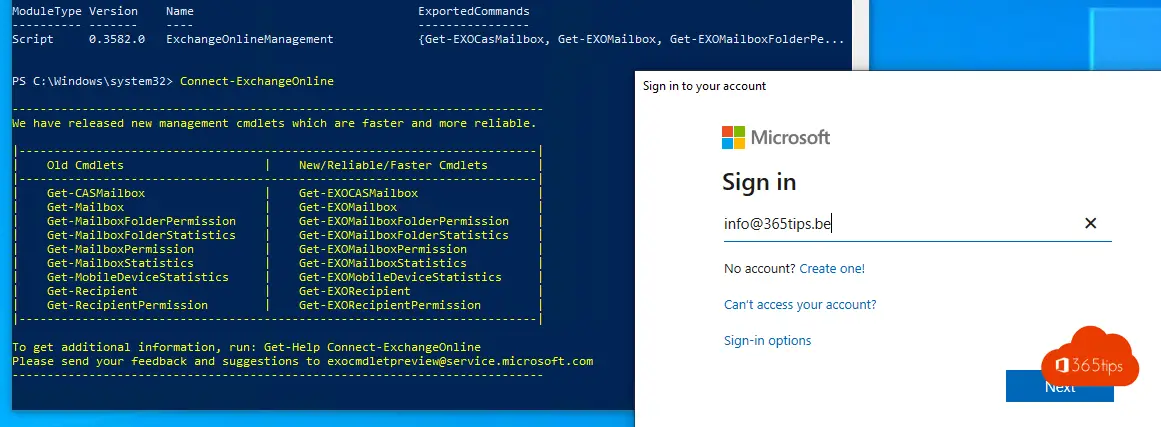This screenshot has width=1161, height=427.
Task: Click 'Get-EXORecipient' in the new cmdlets column
Action: coord(355,291)
